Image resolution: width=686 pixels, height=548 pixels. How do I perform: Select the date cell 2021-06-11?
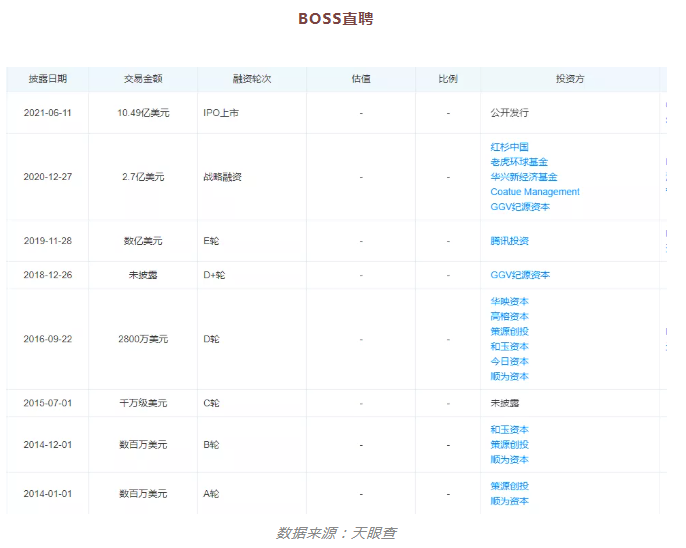point(48,113)
